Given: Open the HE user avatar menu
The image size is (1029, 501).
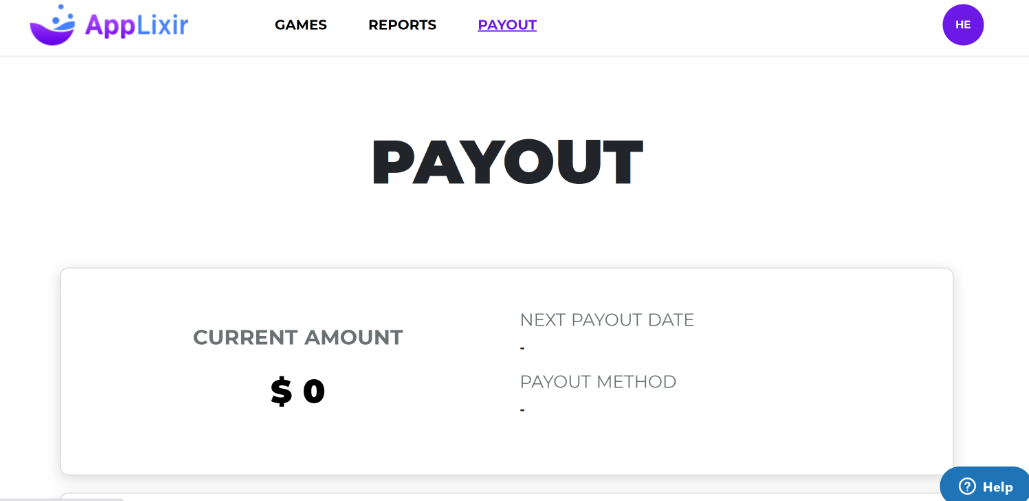Looking at the screenshot, I should click(x=962, y=25).
